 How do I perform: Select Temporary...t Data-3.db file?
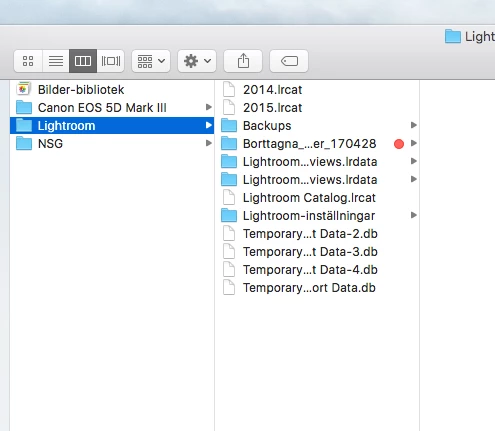pos(317,251)
